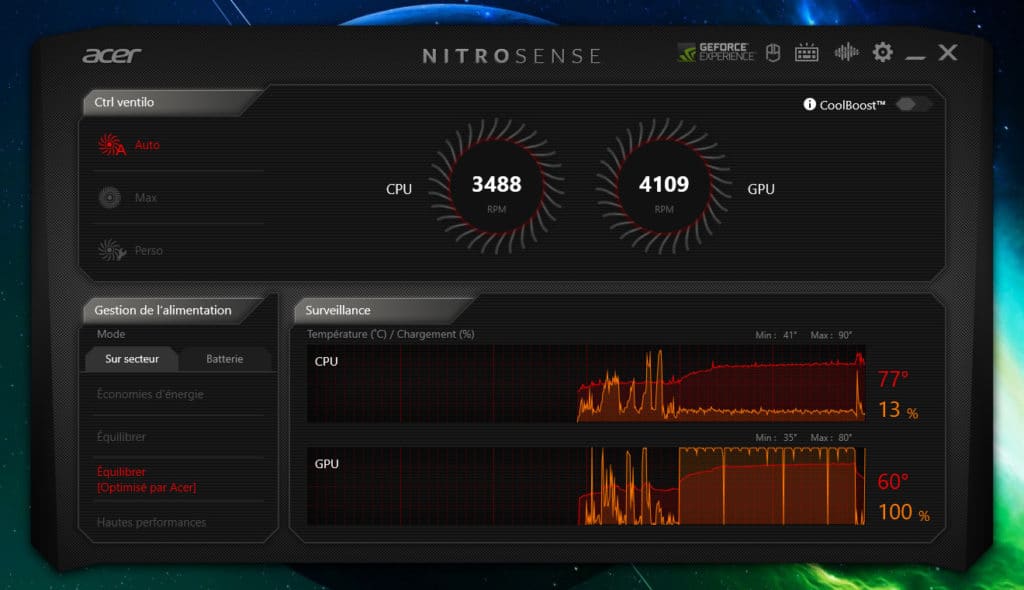Image resolution: width=1024 pixels, height=590 pixels.
Task: Click the CPU temperature load graph
Action: [586, 384]
